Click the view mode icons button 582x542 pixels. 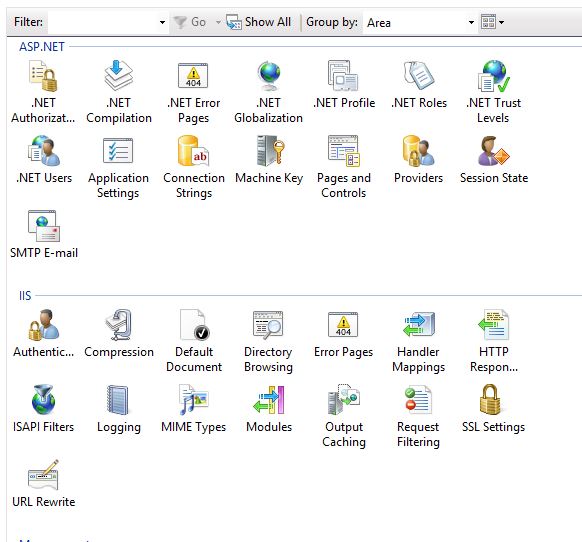488,22
